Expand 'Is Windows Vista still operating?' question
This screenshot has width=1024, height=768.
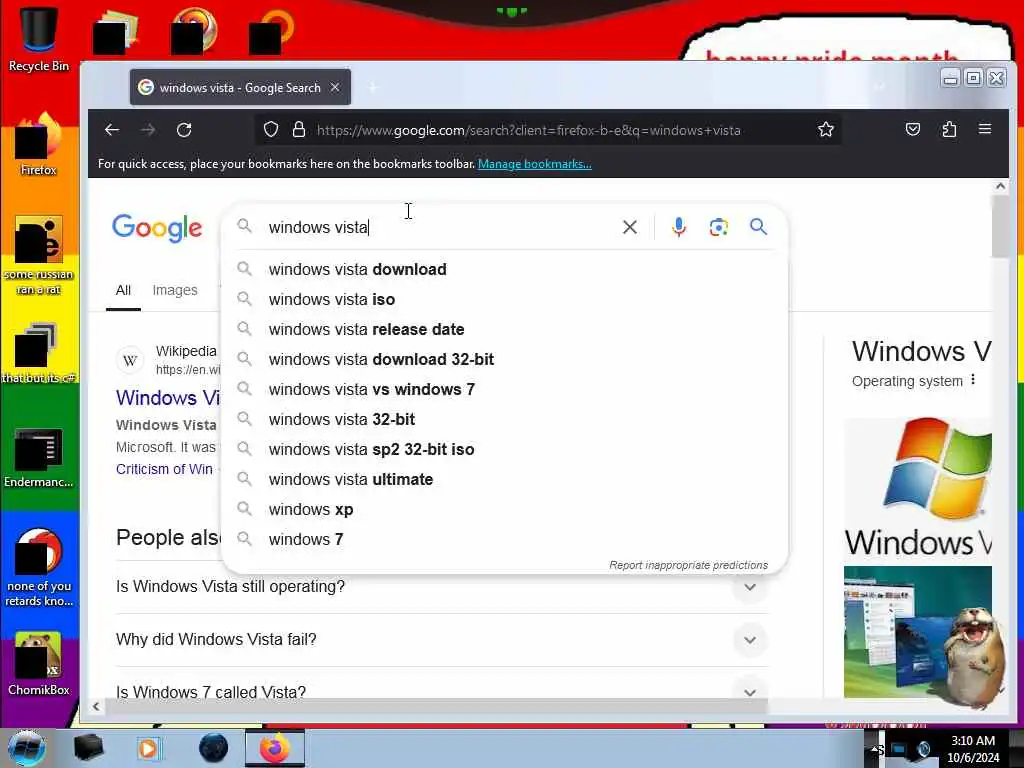coord(750,587)
